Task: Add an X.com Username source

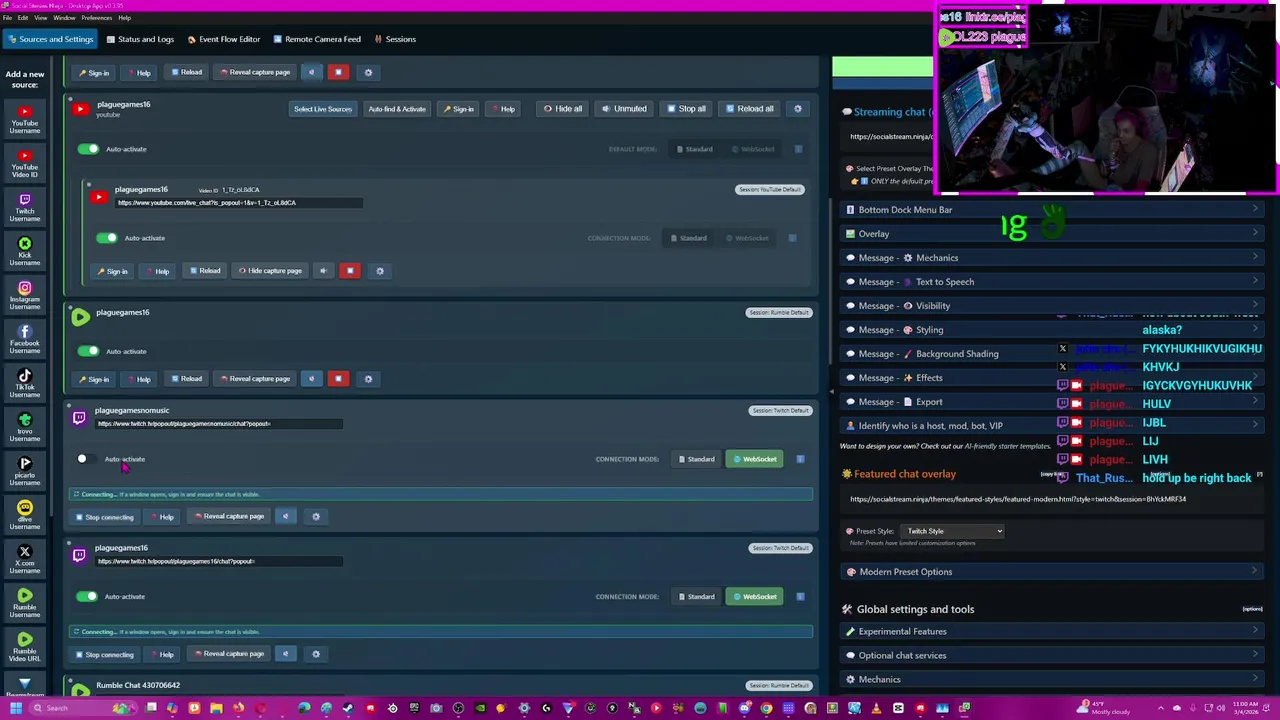Action: click(x=25, y=558)
